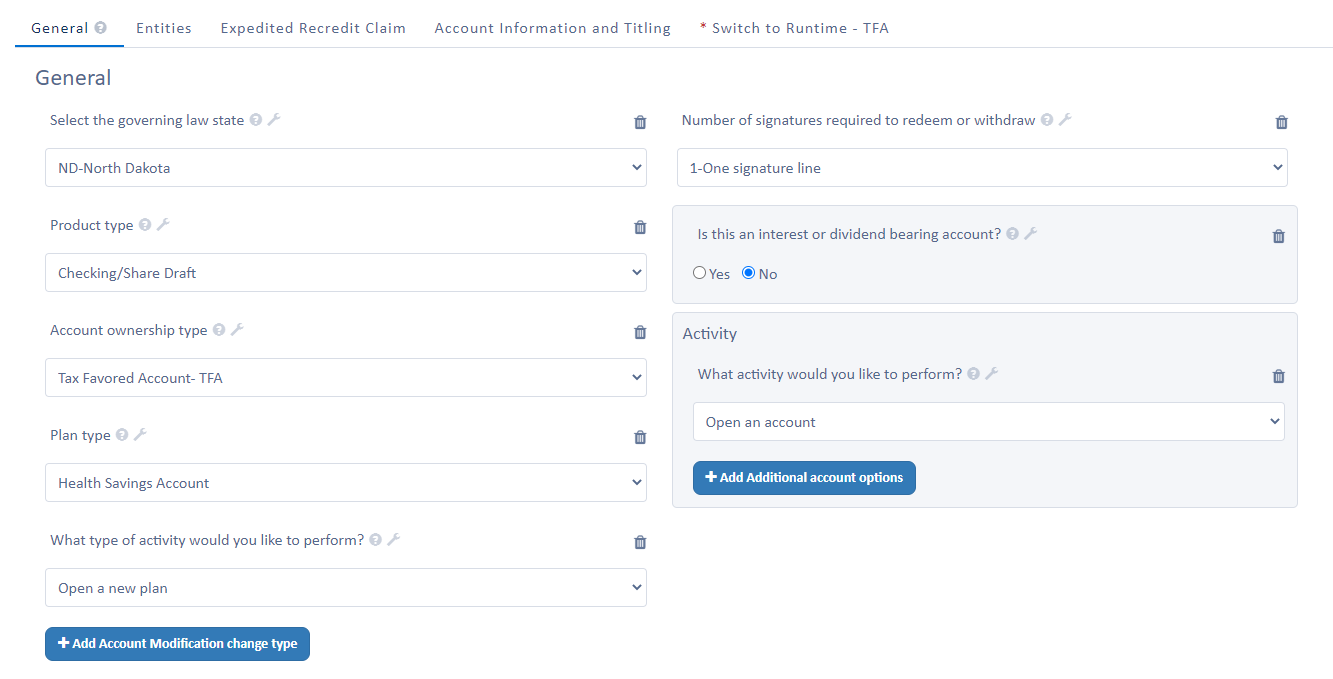Open the Expedited Recredit Claim tab

pyautogui.click(x=313, y=28)
